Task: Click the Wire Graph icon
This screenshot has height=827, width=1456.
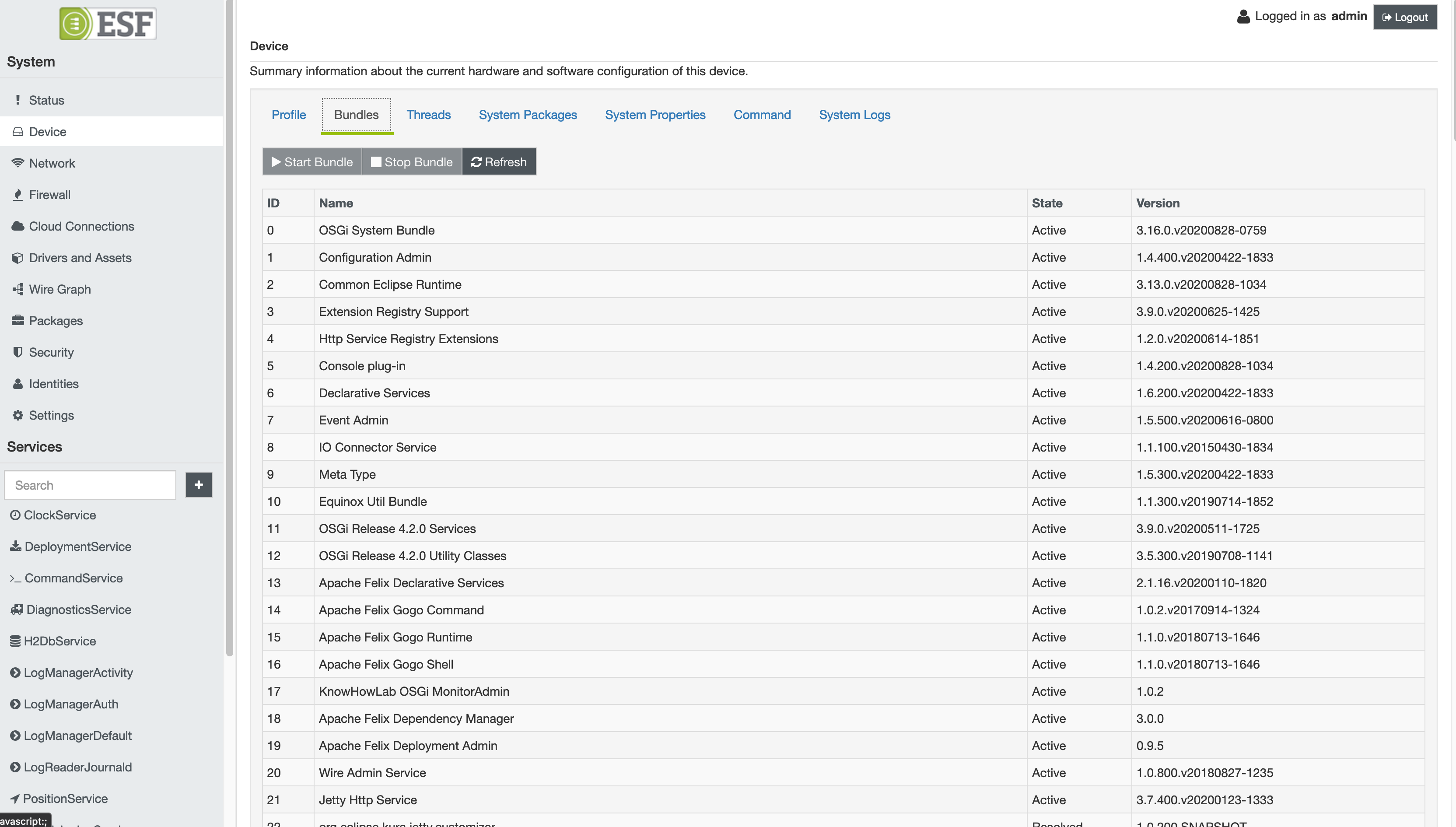Action: tap(17, 289)
